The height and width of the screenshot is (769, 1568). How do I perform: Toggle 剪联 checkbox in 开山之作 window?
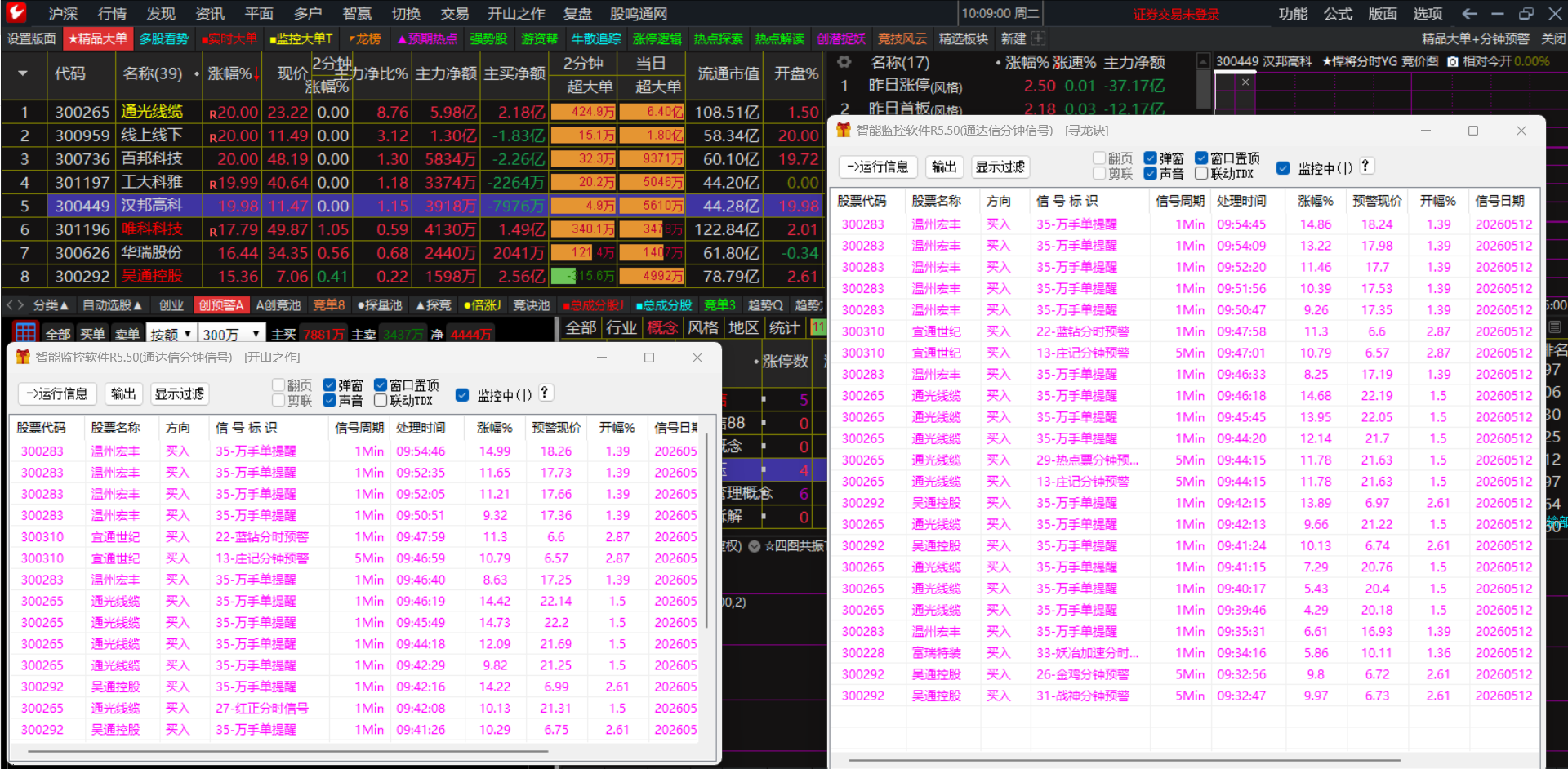(x=278, y=401)
